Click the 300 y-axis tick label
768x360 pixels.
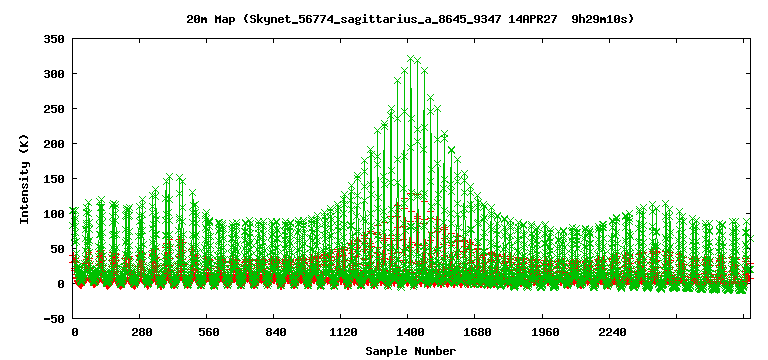[x=55, y=73]
